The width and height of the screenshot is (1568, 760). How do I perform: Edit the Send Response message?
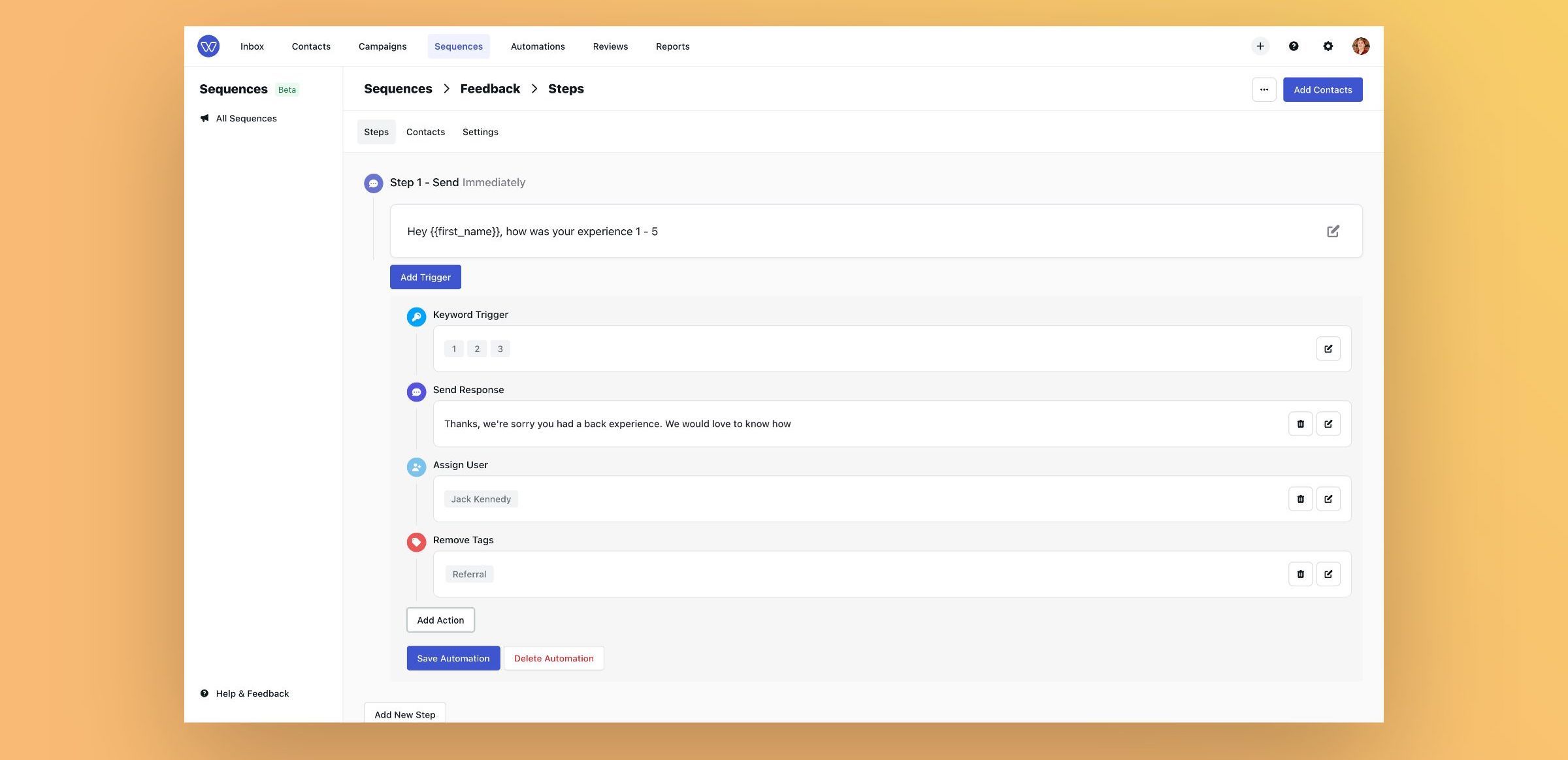pyautogui.click(x=1328, y=424)
